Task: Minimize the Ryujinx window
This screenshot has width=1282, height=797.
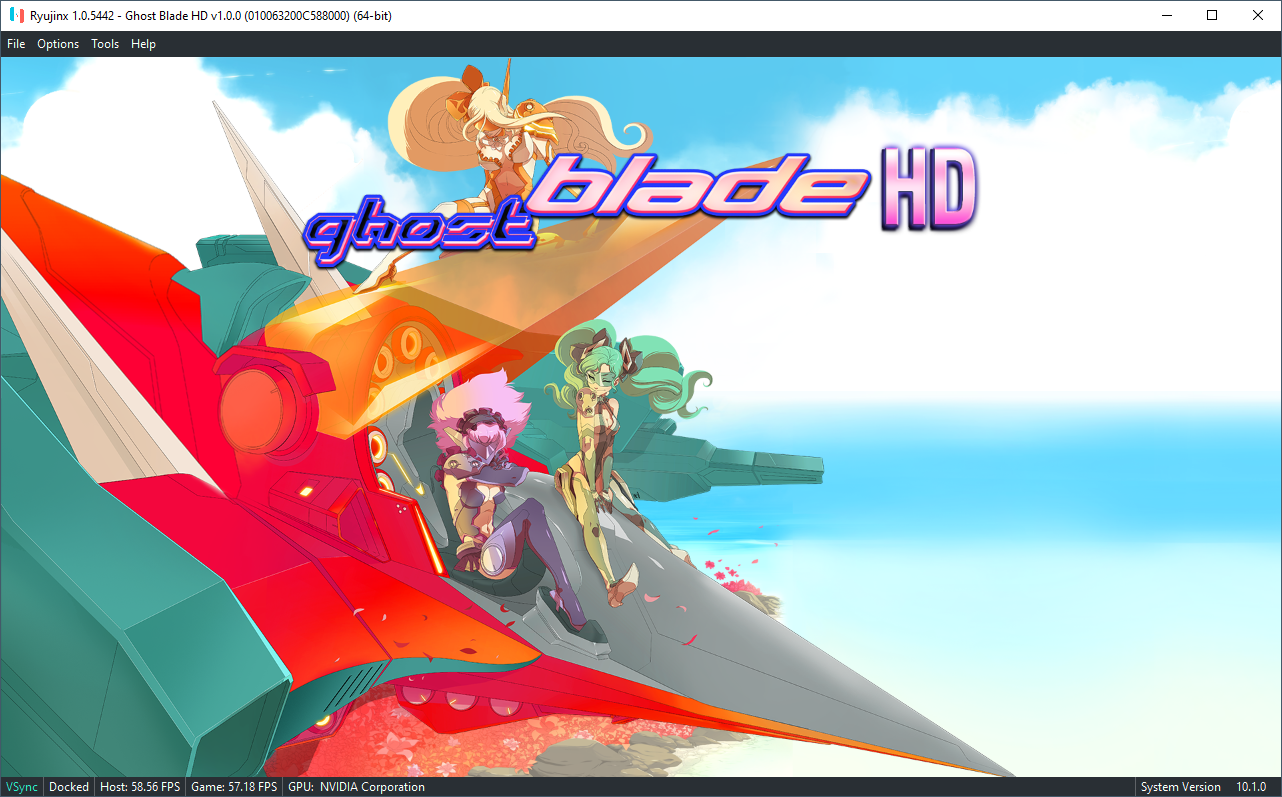Action: coord(1166,15)
